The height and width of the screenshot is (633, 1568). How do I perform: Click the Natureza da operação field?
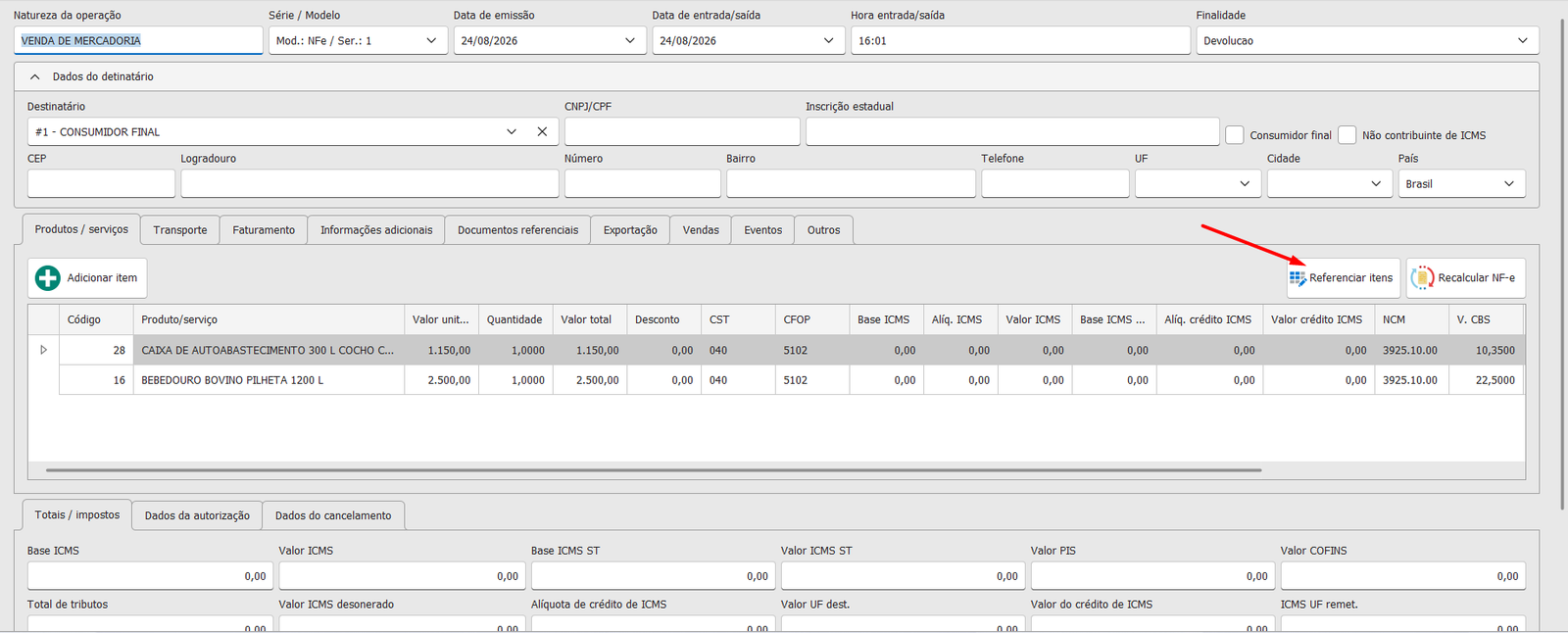pyautogui.click(x=138, y=40)
